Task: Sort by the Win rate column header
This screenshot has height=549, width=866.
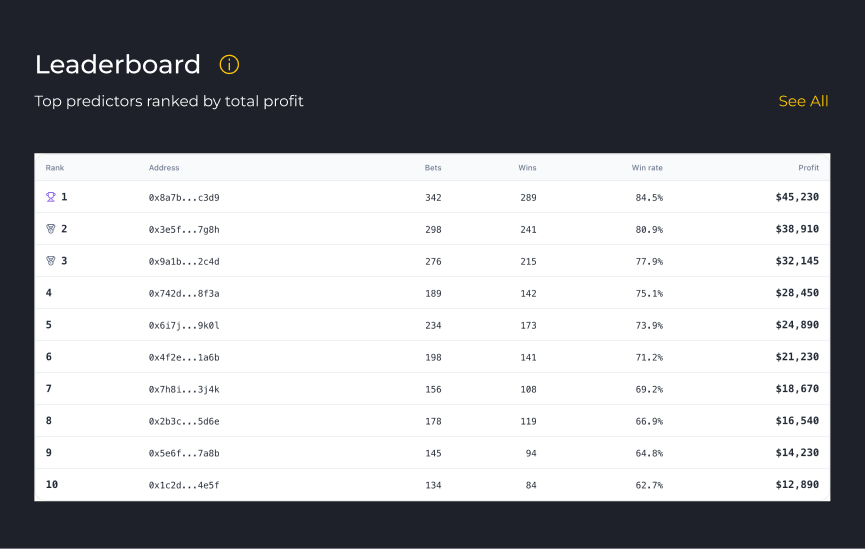Action: (x=647, y=168)
